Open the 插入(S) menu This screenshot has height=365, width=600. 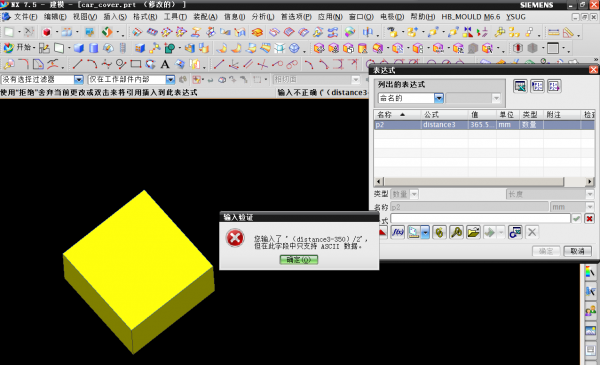[x=115, y=17]
